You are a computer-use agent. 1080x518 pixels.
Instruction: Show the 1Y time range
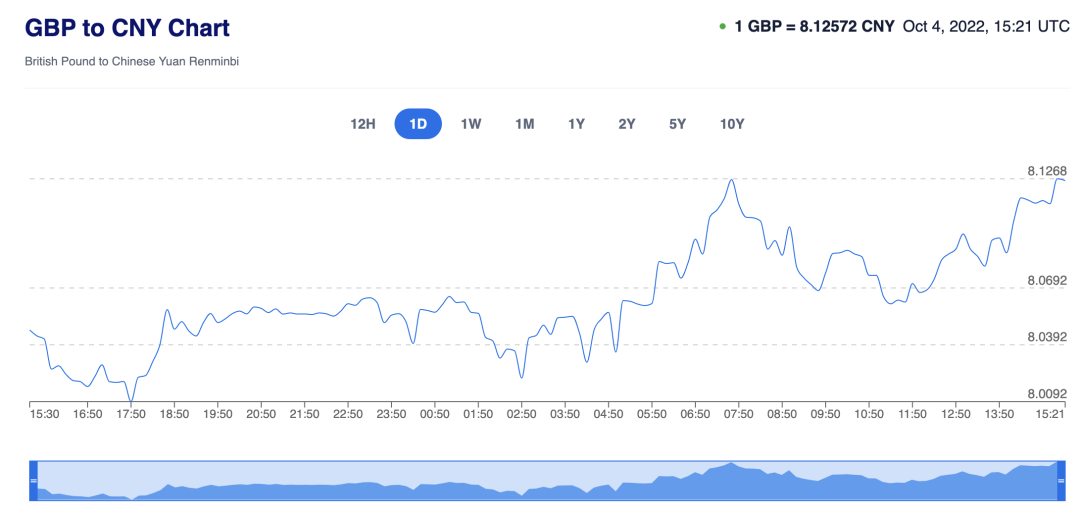(576, 124)
